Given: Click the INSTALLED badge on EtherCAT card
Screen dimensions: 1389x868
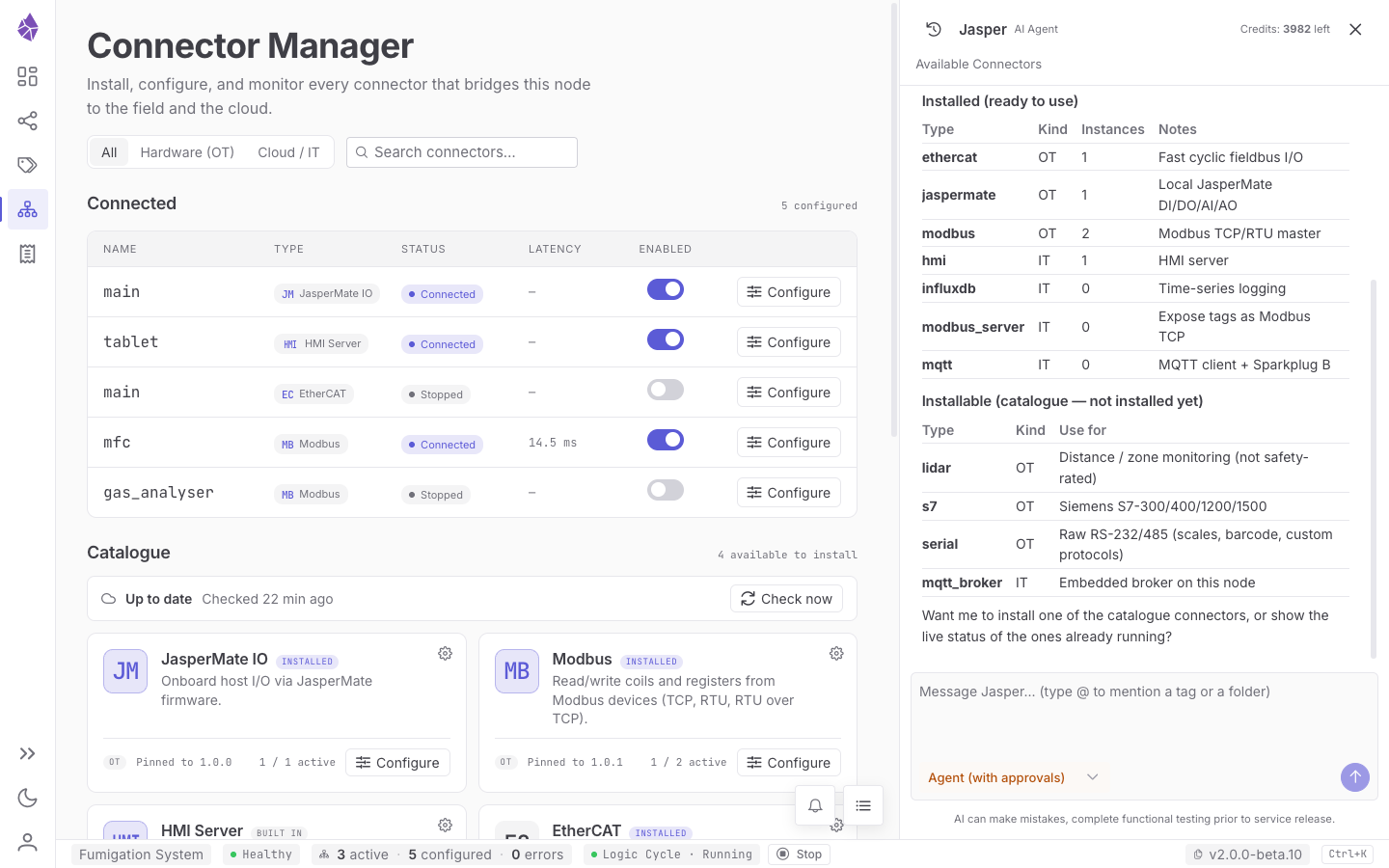Looking at the screenshot, I should click(661, 833).
